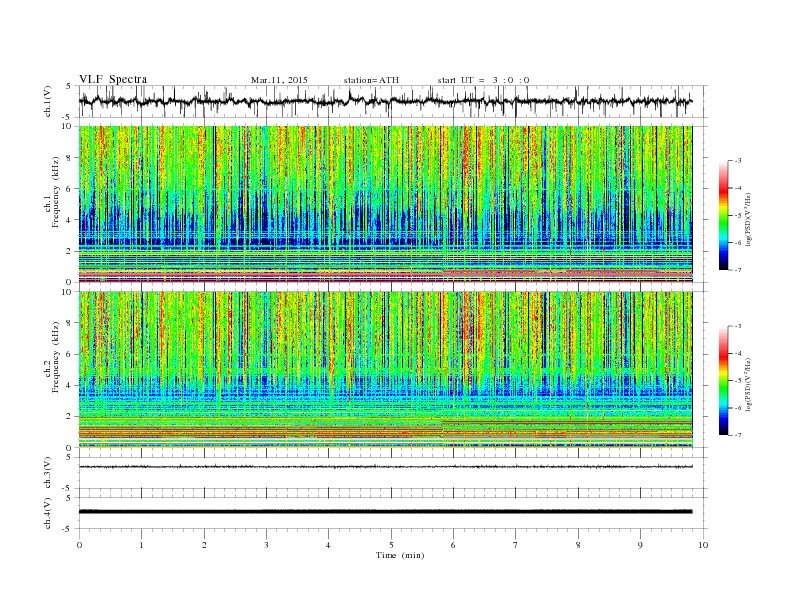Select the ch.2 "Frequency (kHz)" axis label
The height and width of the screenshot is (612, 792).
(x=55, y=357)
